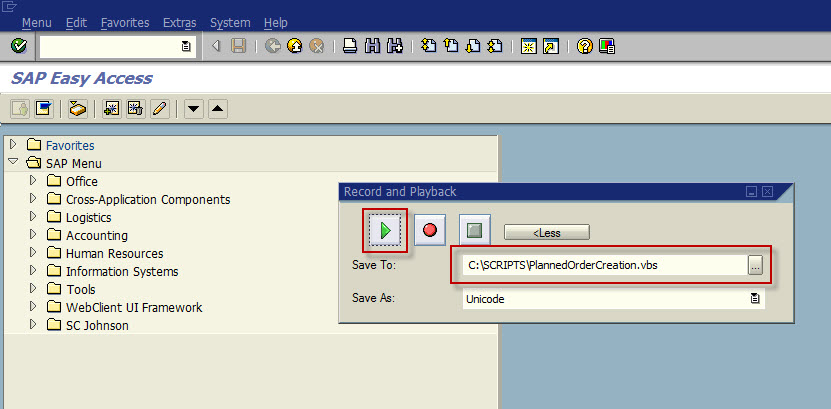Click the Move Favorites Up arrow
The height and width of the screenshot is (409, 831).
tap(218, 109)
